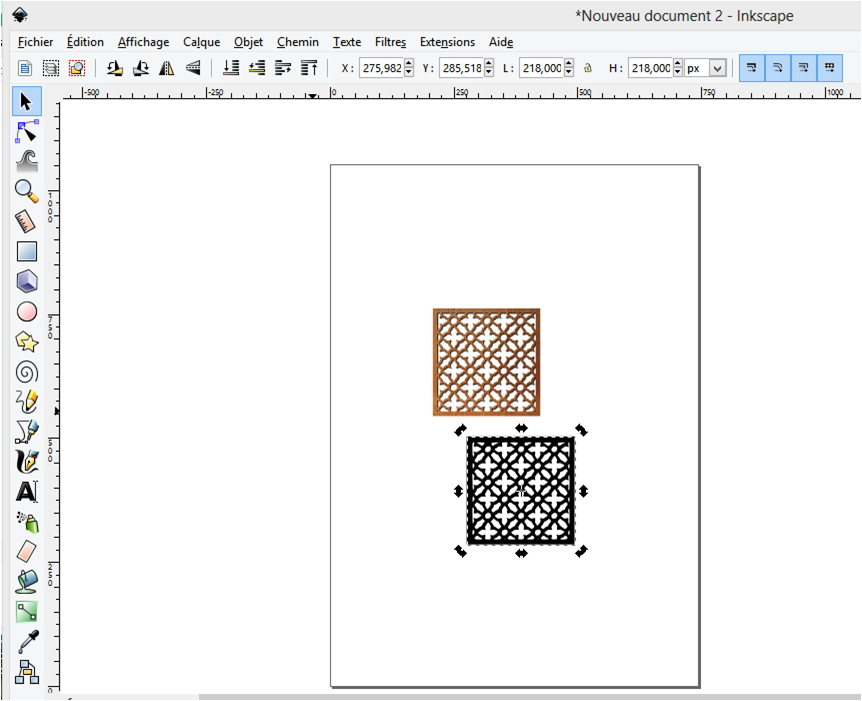Toggle move gradients with object
Image resolution: width=862 pixels, height=701 pixels.
[803, 68]
